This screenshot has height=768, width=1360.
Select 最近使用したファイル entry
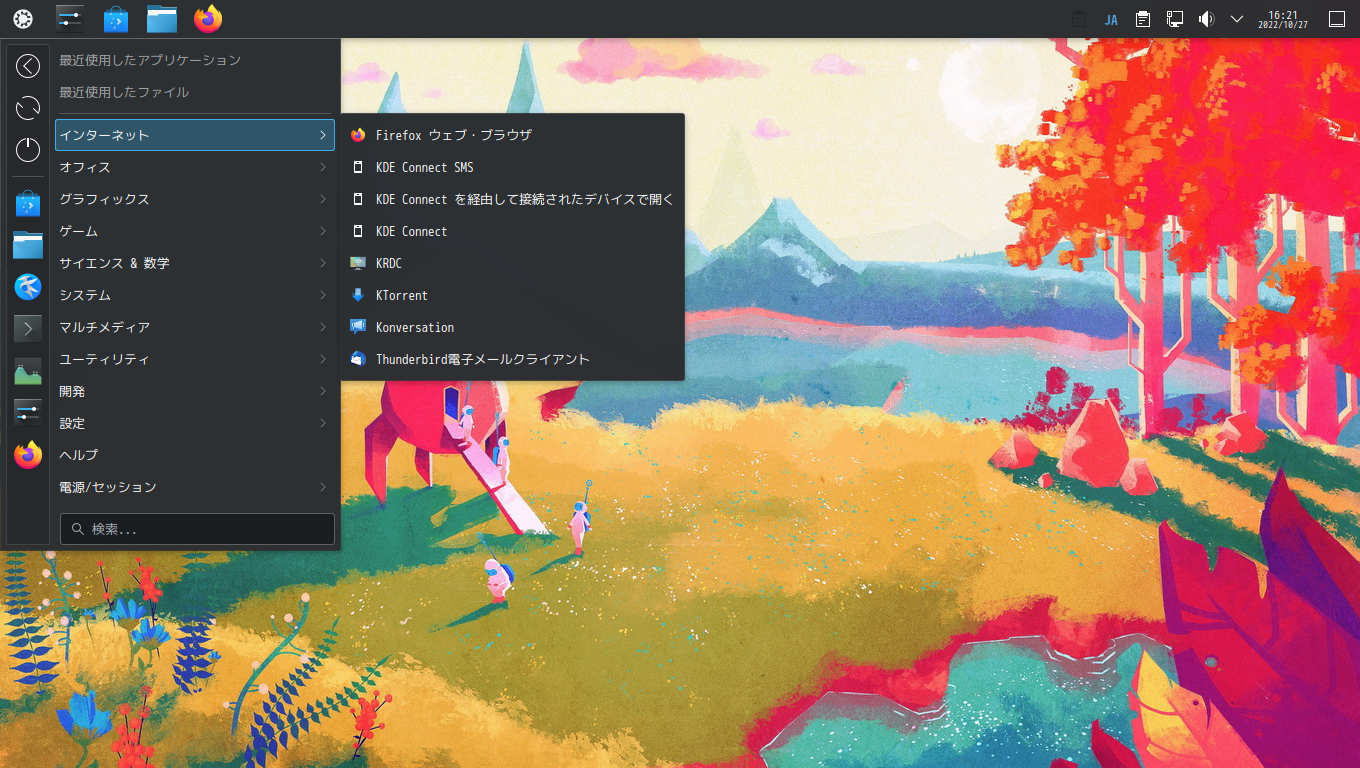194,92
